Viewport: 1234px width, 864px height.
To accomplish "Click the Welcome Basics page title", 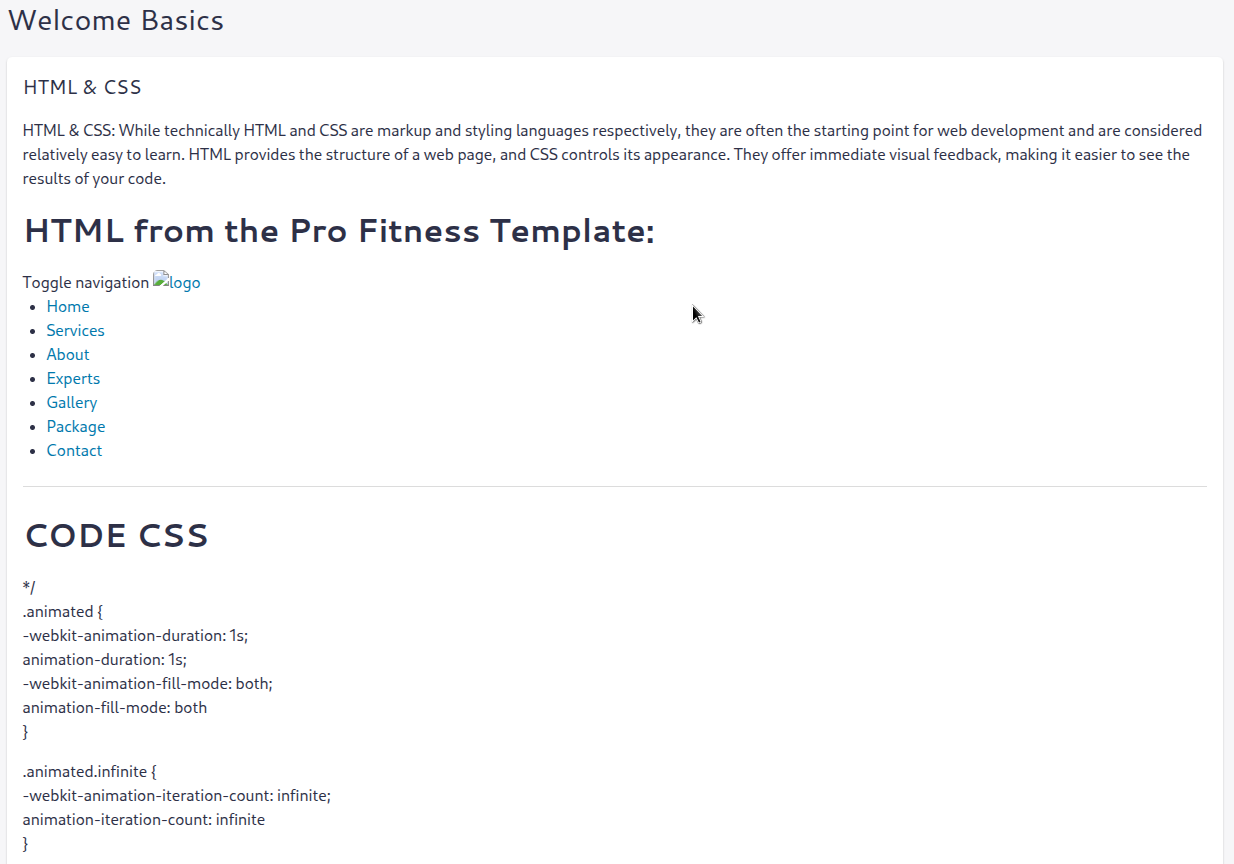I will point(116,20).
